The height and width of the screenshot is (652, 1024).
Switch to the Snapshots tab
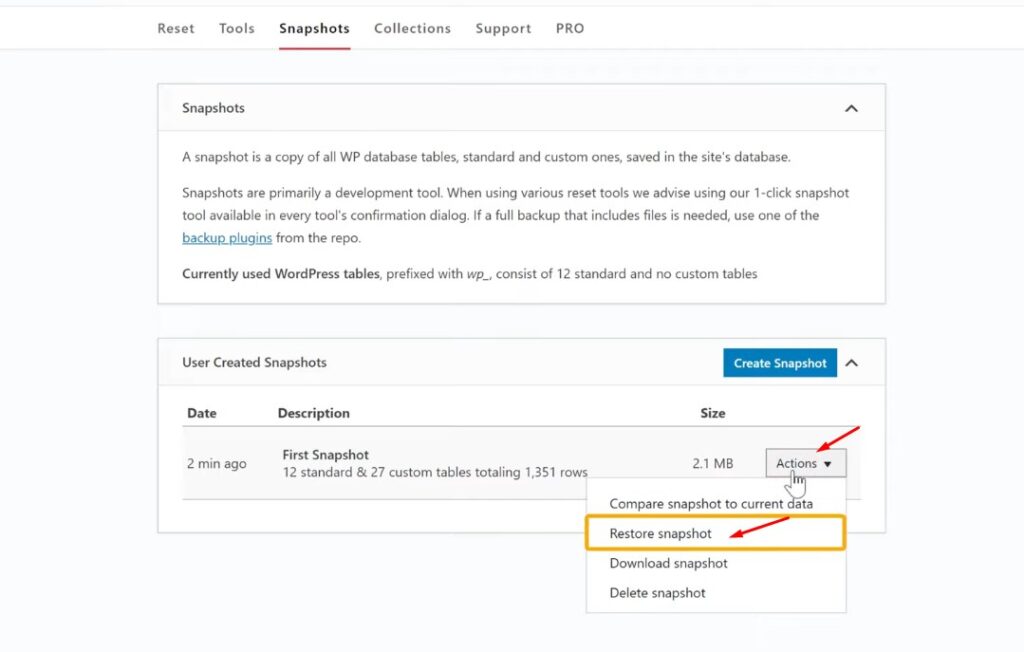314,28
